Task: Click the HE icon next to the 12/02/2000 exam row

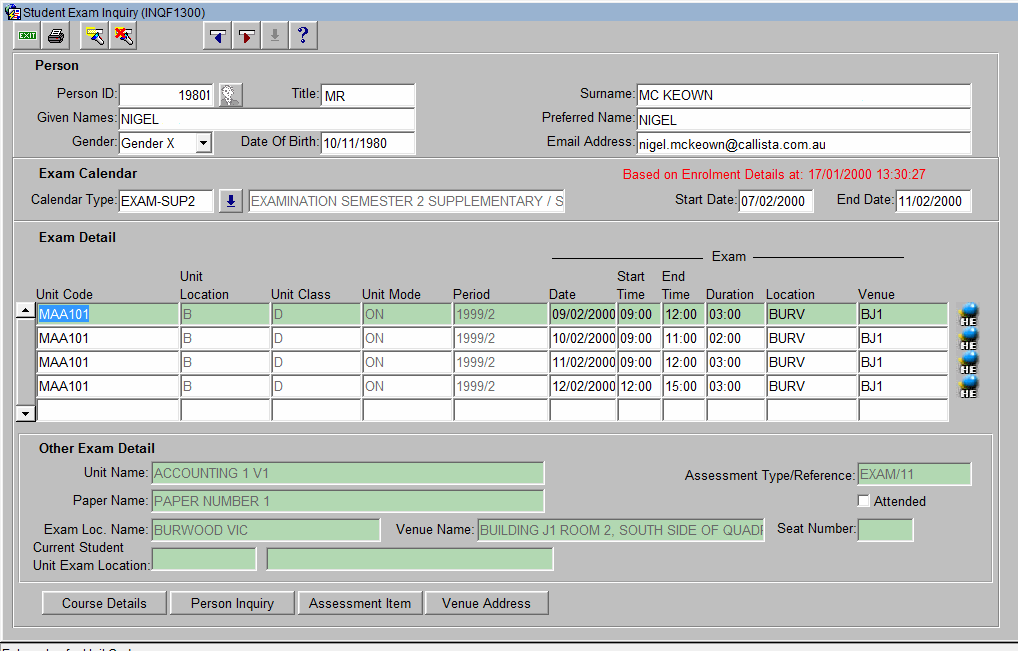Action: click(x=966, y=386)
